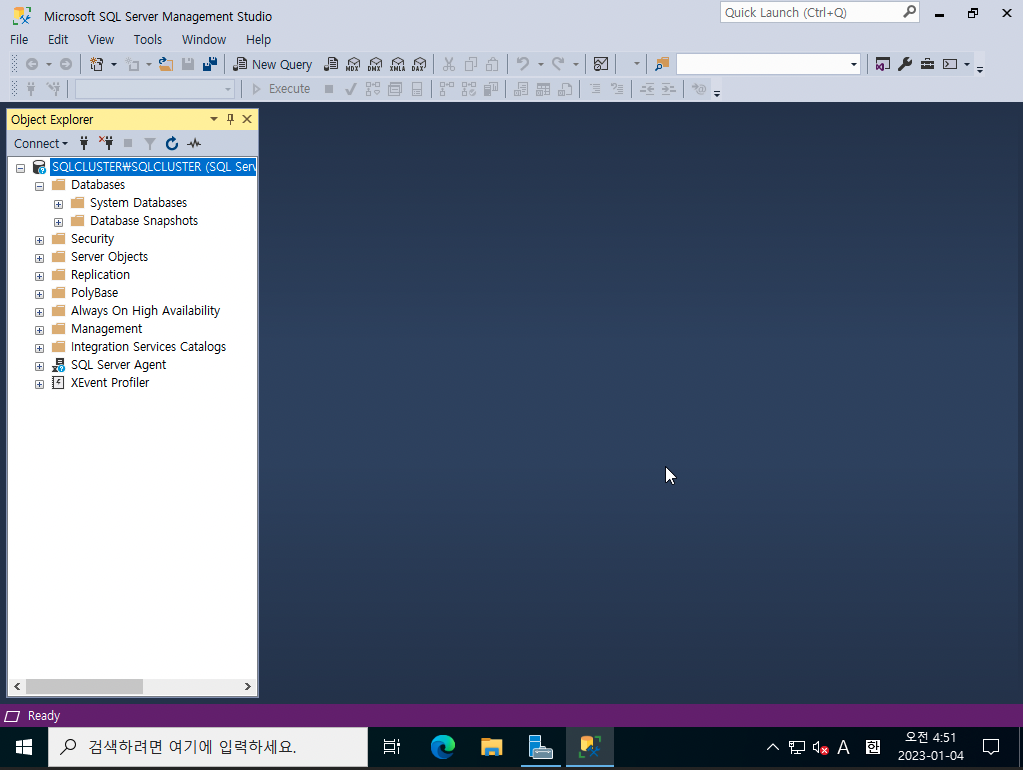Expand the Server Objects folder

coord(39,258)
